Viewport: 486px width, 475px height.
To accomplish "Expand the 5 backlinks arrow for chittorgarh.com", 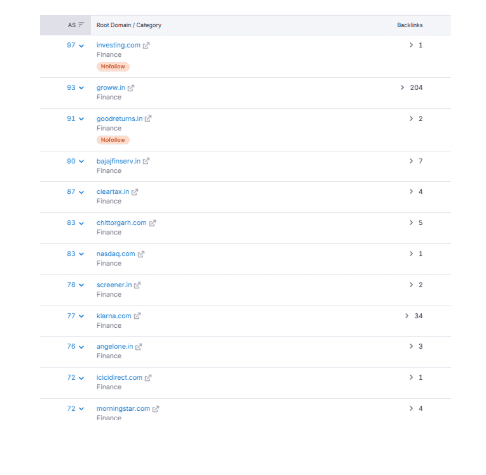I will point(411,223).
